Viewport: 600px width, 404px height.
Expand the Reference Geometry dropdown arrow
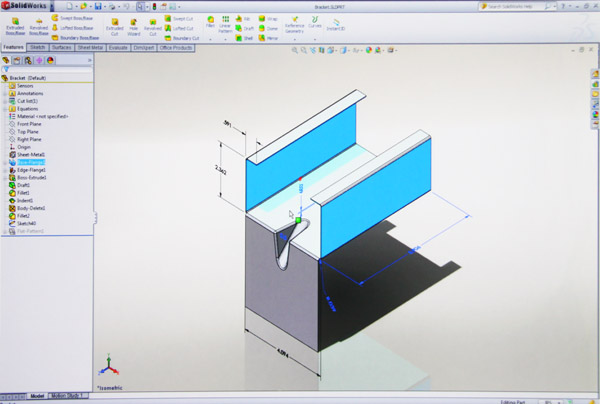[x=294, y=39]
